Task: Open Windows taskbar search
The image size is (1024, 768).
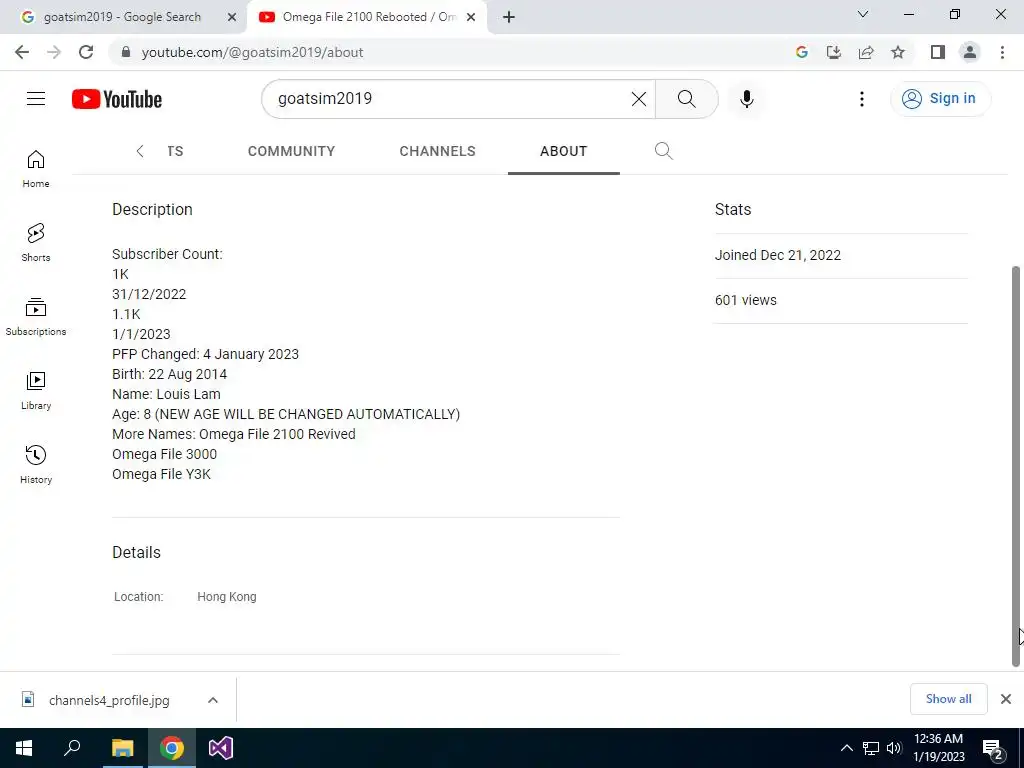Action: point(72,748)
